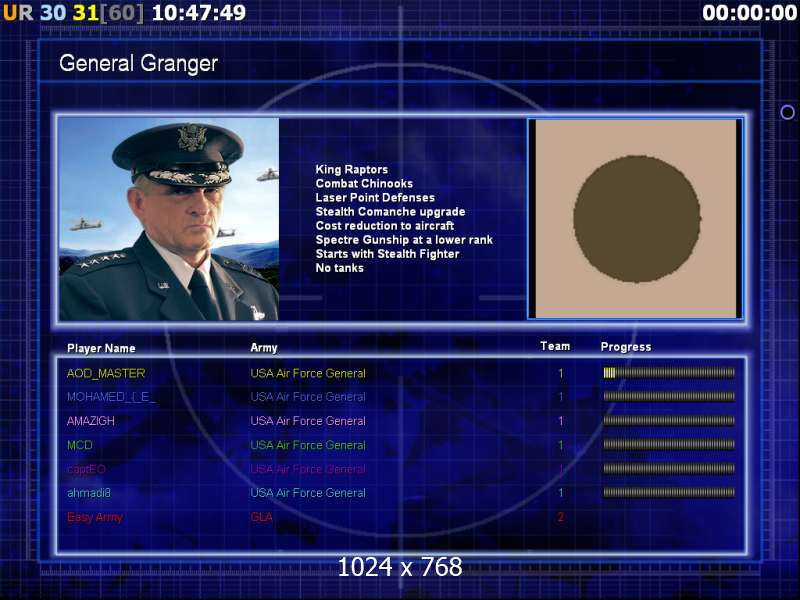Select the AOD_MASTER player name
The width and height of the screenshot is (800, 600).
point(106,373)
